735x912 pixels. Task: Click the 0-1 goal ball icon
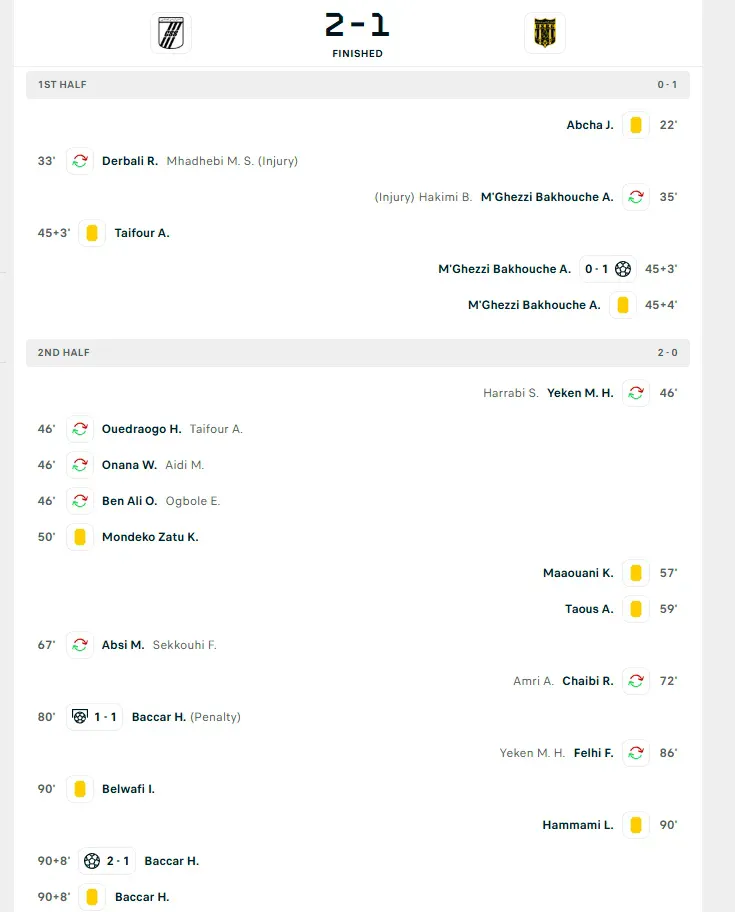[x=623, y=269]
